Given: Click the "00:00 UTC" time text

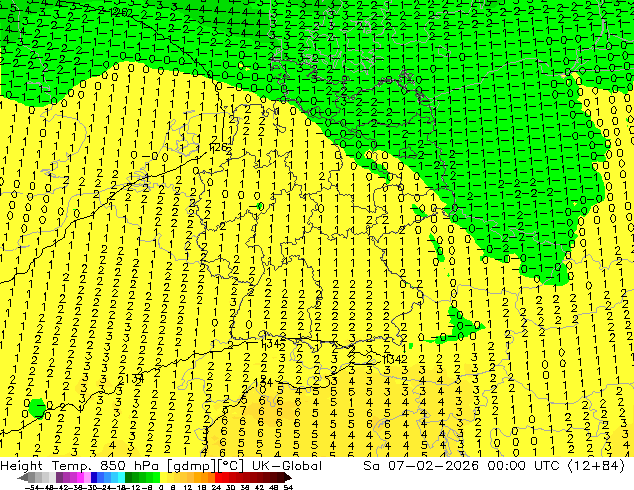Looking at the screenshot, I should coord(524,466).
